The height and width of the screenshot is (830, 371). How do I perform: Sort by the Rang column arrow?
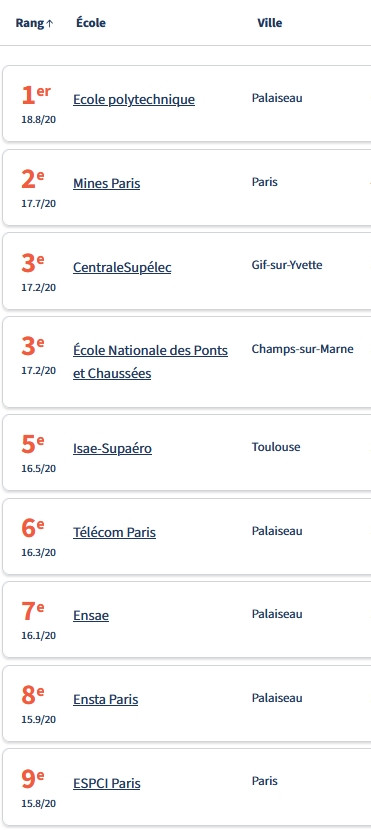tap(50, 24)
